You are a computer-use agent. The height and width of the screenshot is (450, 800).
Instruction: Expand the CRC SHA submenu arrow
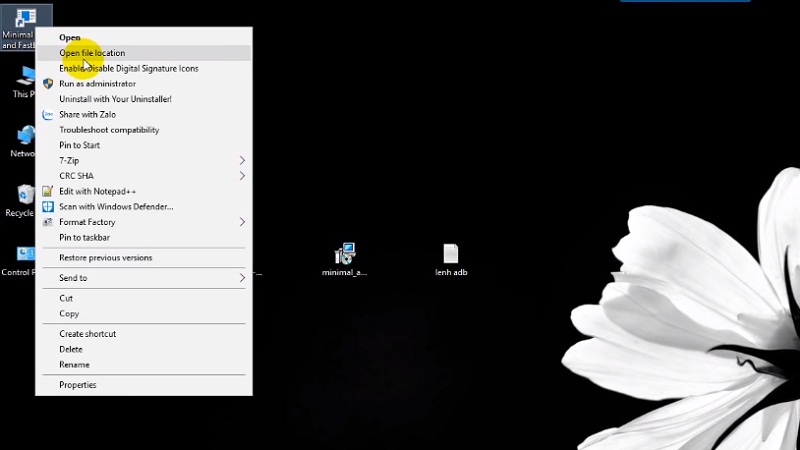click(x=242, y=176)
